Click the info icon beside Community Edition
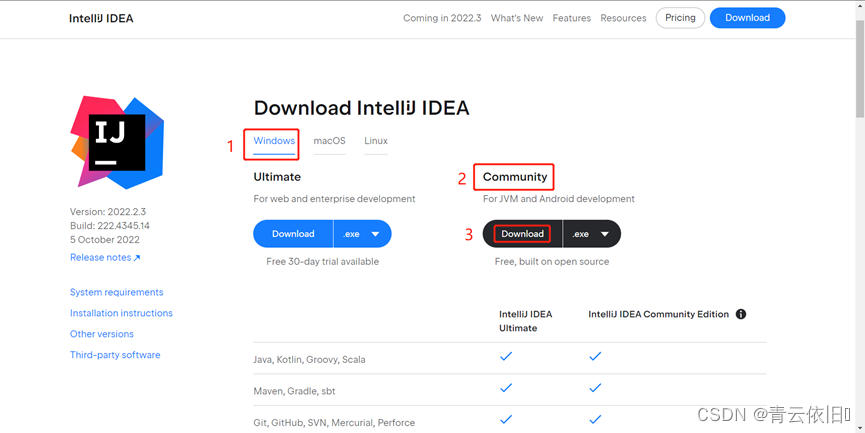Viewport: 865px width, 433px height. pyautogui.click(x=741, y=314)
